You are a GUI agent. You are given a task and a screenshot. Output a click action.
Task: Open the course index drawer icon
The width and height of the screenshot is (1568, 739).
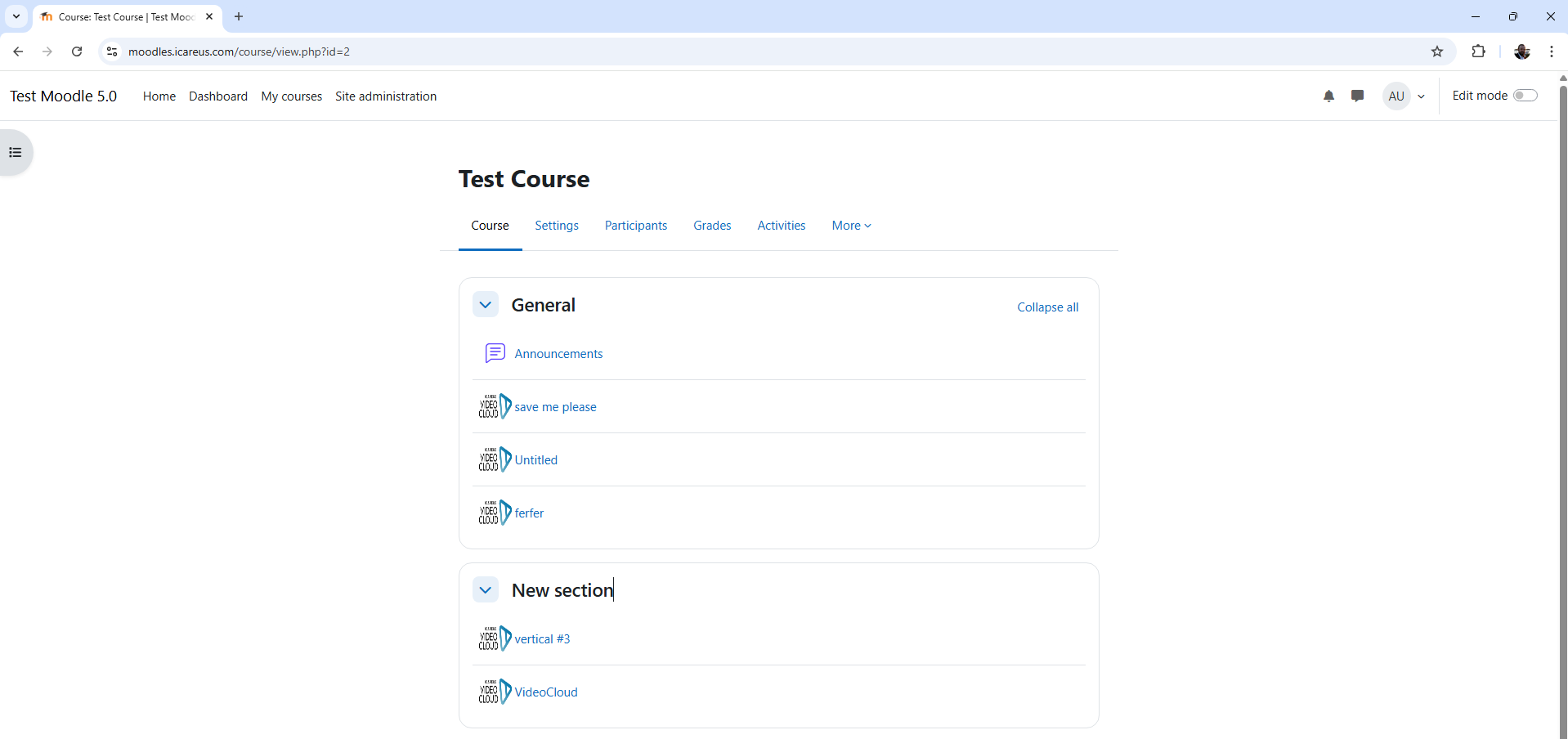[x=15, y=153]
